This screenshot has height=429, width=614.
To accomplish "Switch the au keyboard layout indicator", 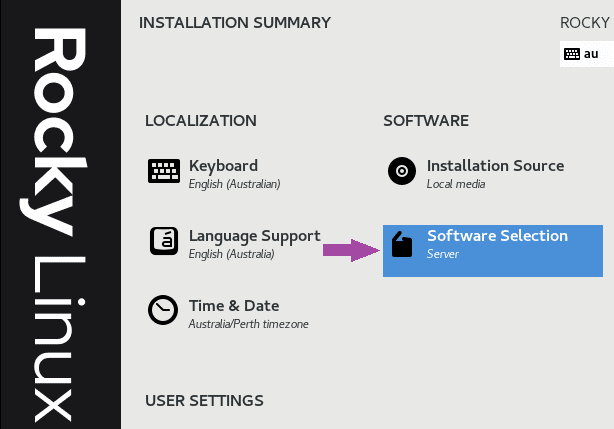I will 587,54.
